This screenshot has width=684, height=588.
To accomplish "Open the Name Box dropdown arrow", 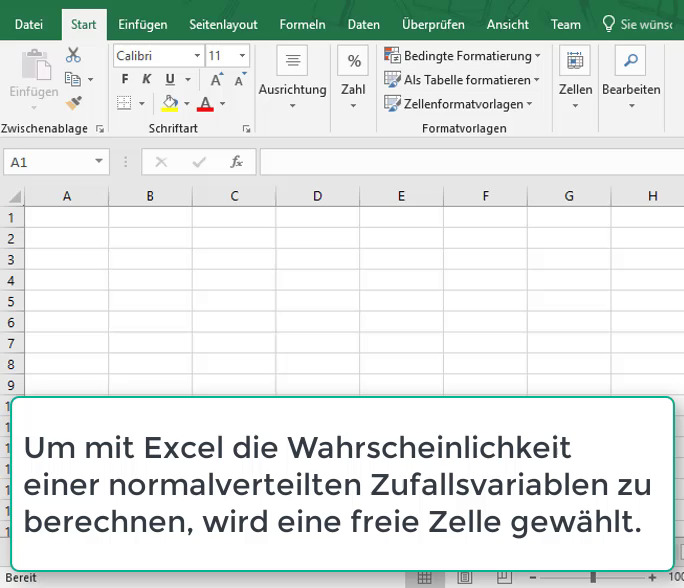I will [x=99, y=161].
